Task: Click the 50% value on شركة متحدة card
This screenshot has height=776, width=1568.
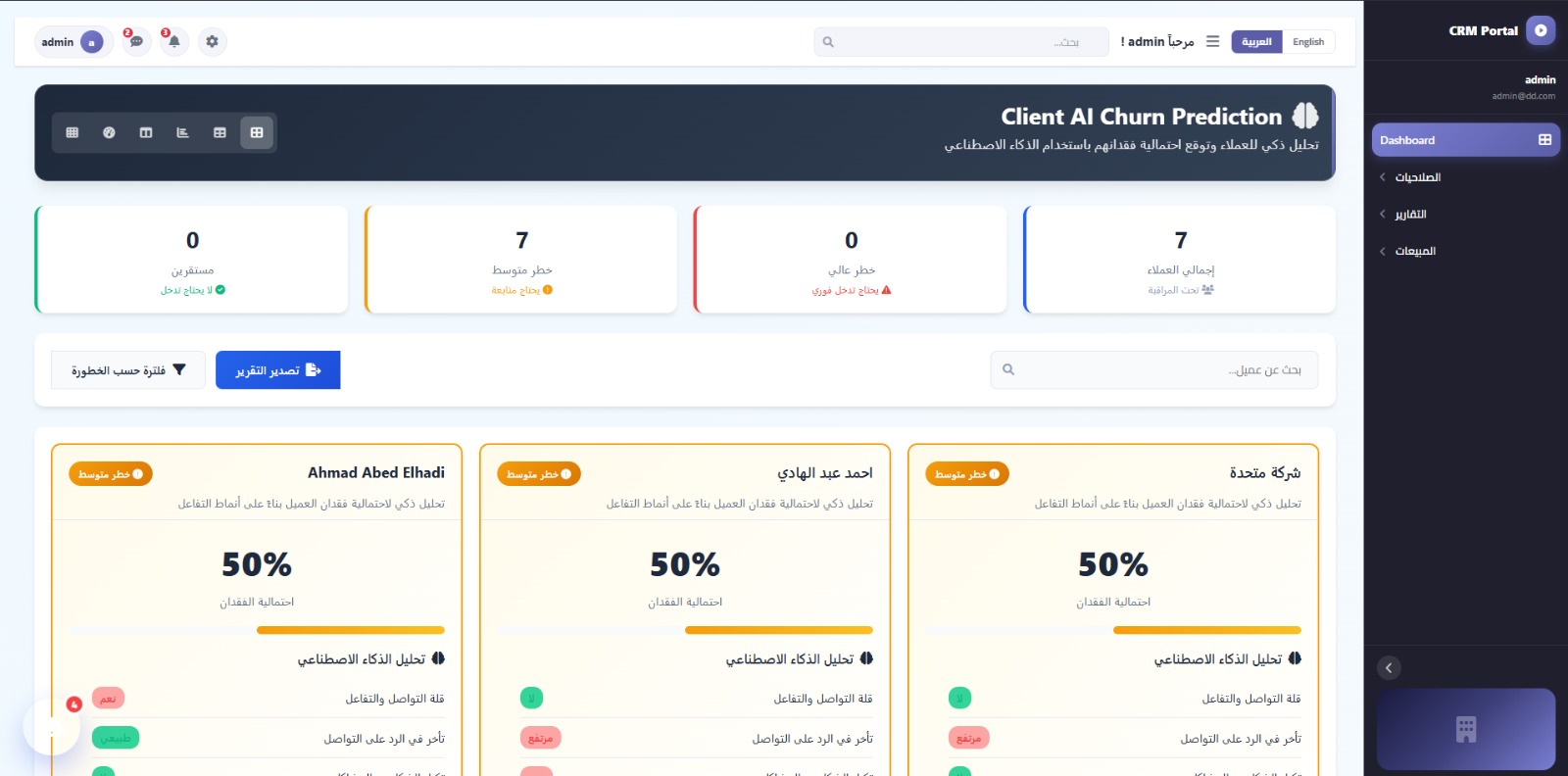Action: 1113,564
